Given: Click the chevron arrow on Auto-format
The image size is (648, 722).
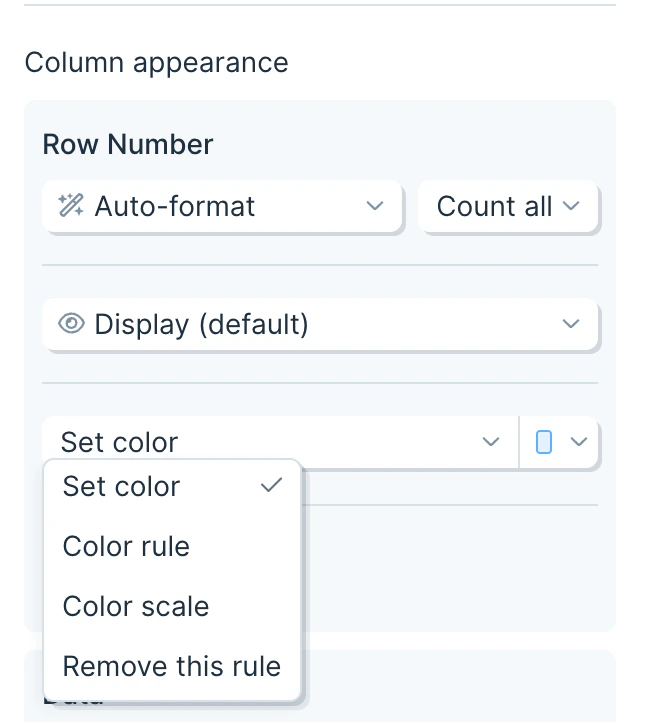Looking at the screenshot, I should tap(375, 206).
